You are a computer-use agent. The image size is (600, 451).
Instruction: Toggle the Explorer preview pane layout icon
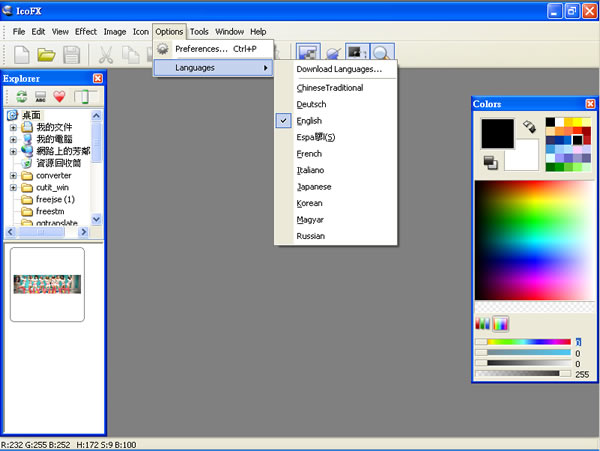[85, 96]
